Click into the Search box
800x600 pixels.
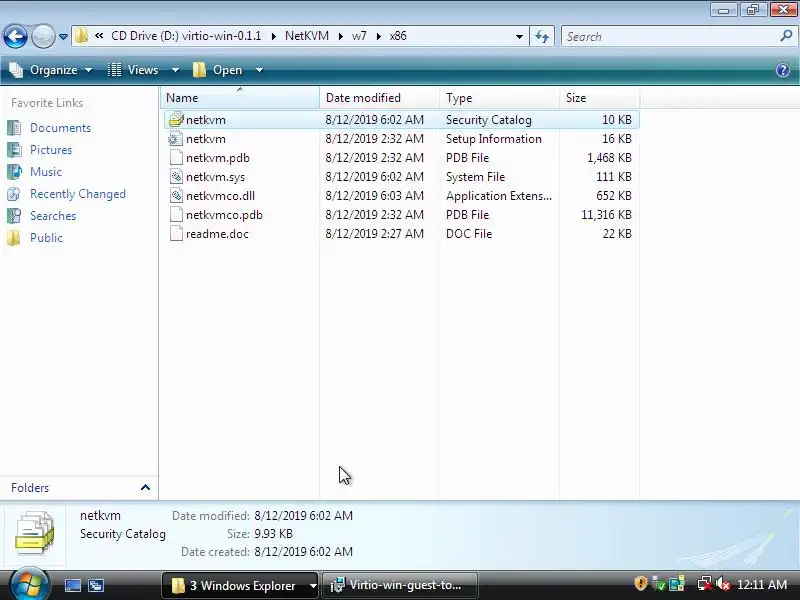point(669,37)
